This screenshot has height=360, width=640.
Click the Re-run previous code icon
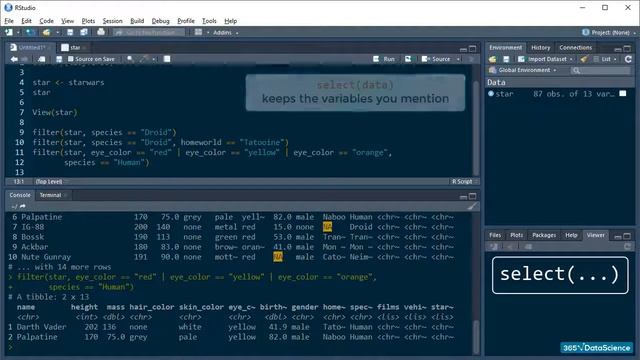(408, 59)
